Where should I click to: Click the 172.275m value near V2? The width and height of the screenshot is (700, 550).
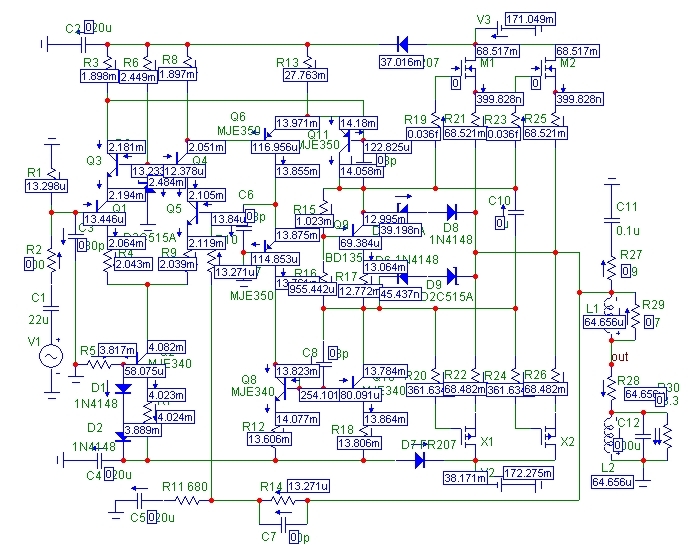click(529, 473)
